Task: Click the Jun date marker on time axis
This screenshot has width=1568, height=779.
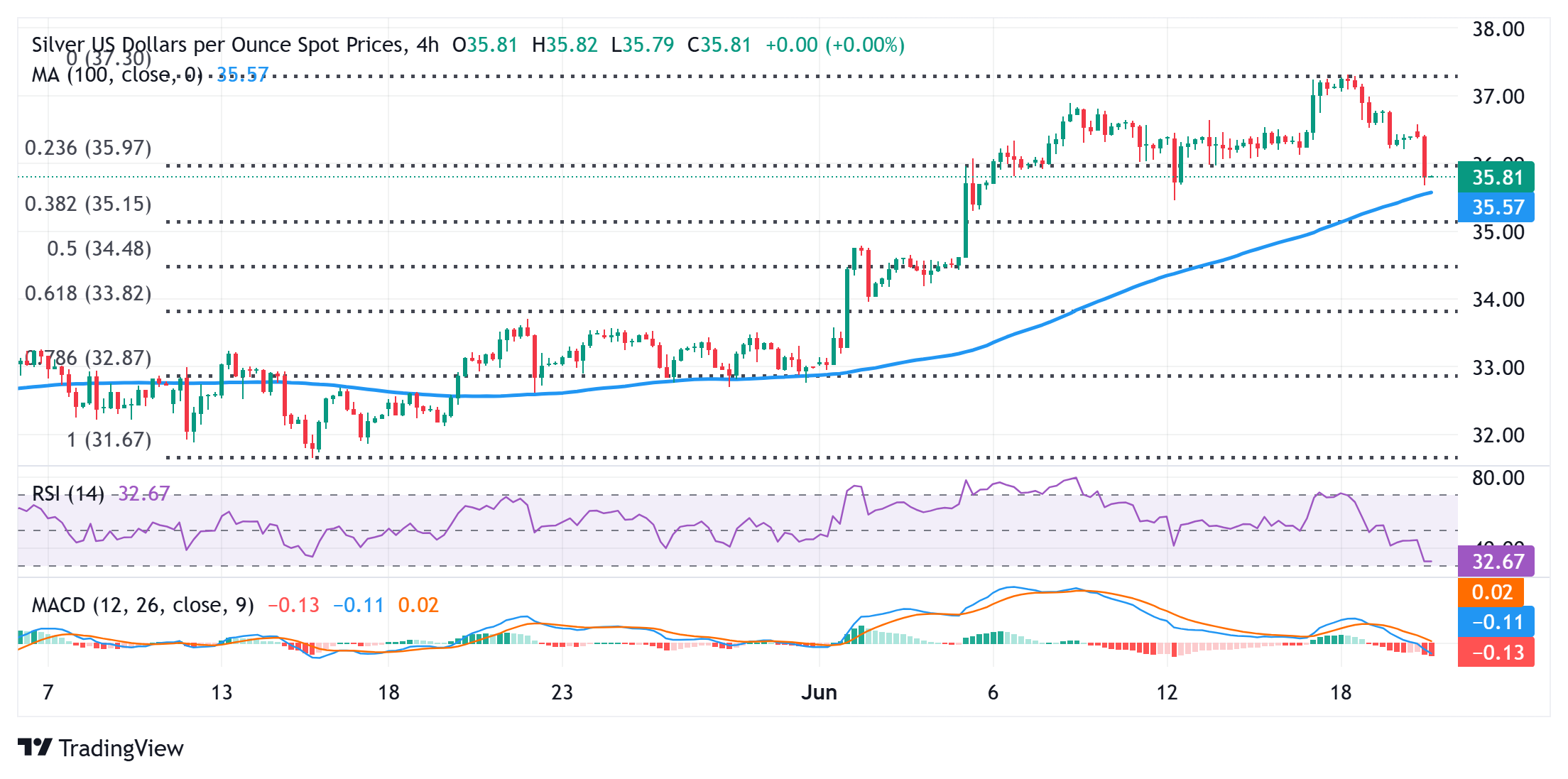Action: pyautogui.click(x=819, y=692)
